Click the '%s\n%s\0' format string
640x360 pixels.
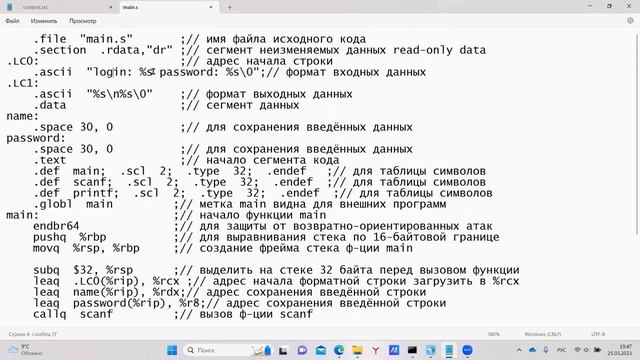click(120, 94)
